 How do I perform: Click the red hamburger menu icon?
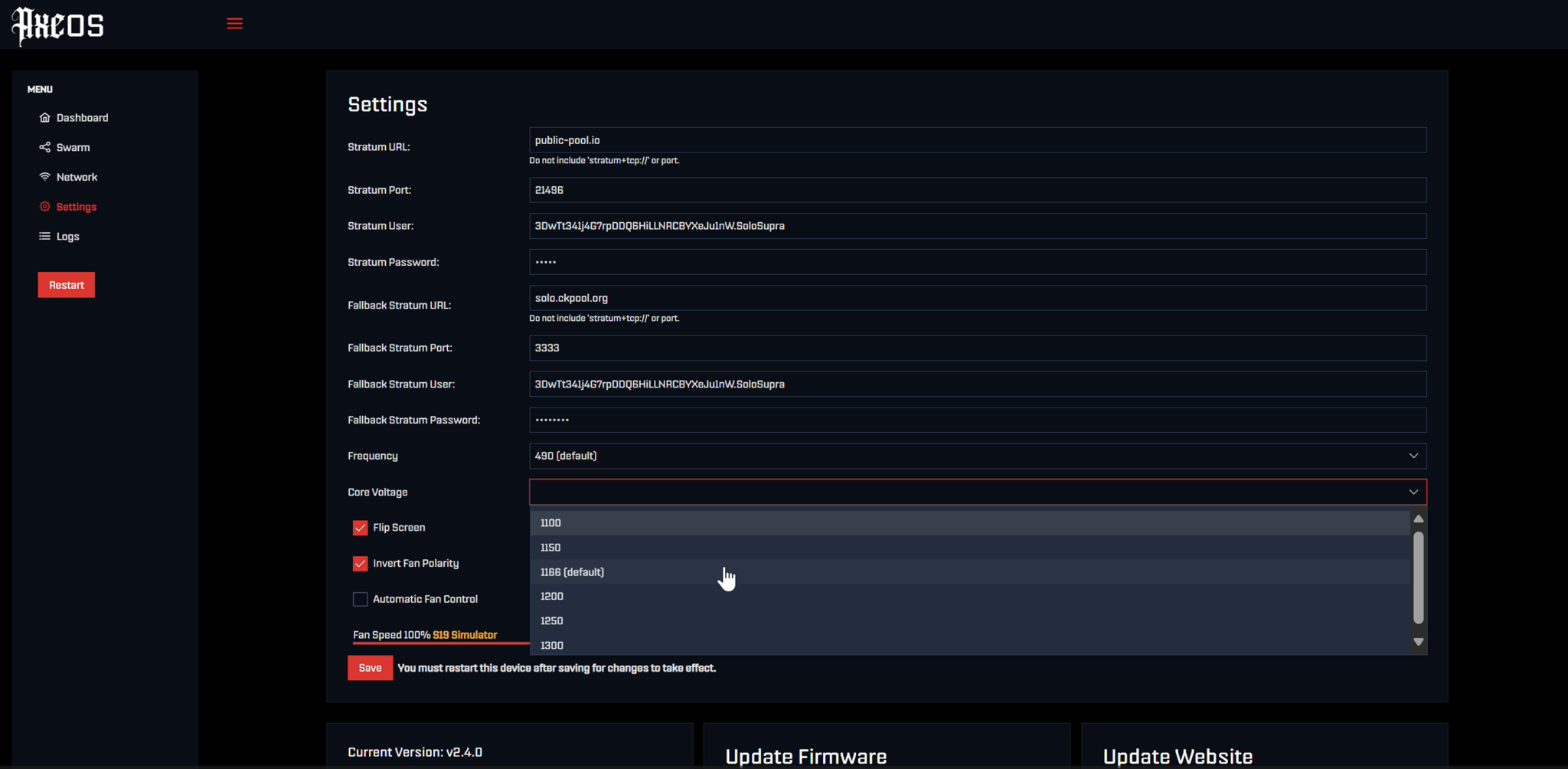234,23
